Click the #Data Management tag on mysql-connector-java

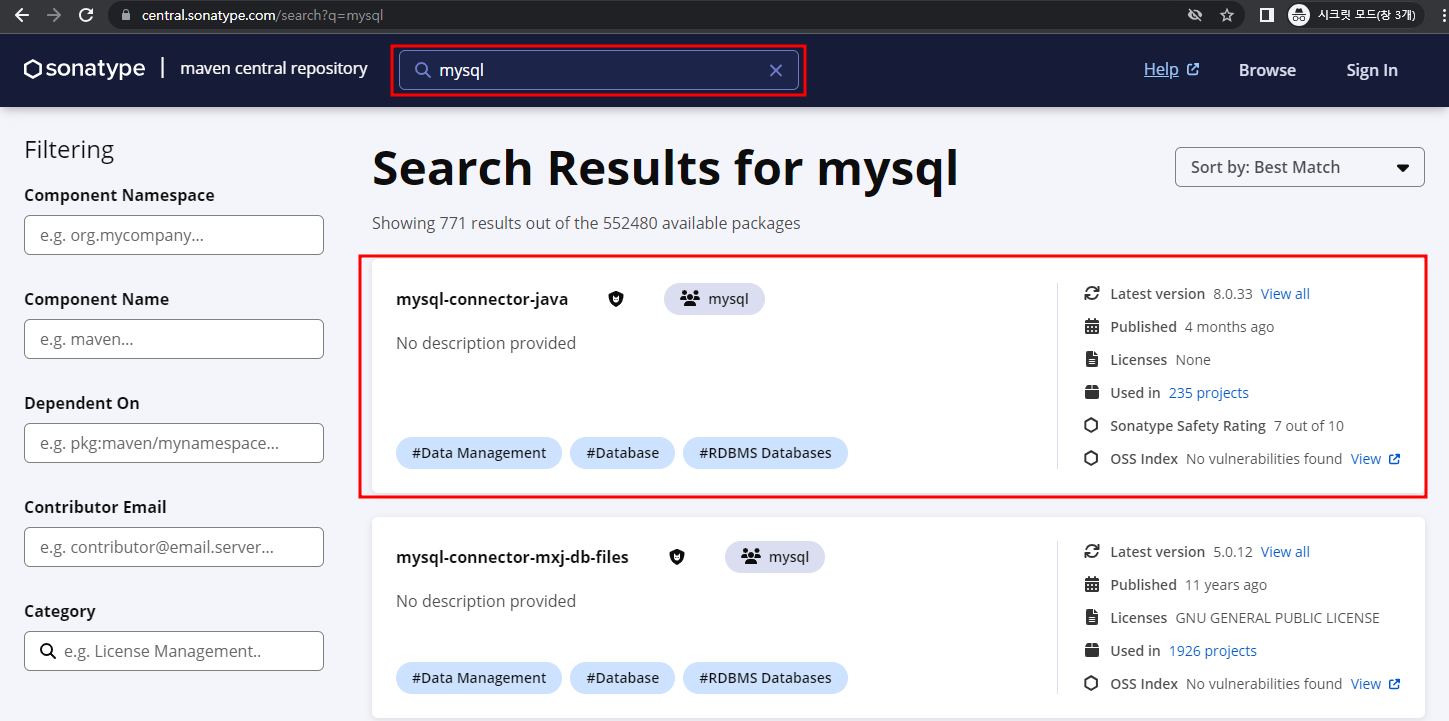(x=479, y=453)
